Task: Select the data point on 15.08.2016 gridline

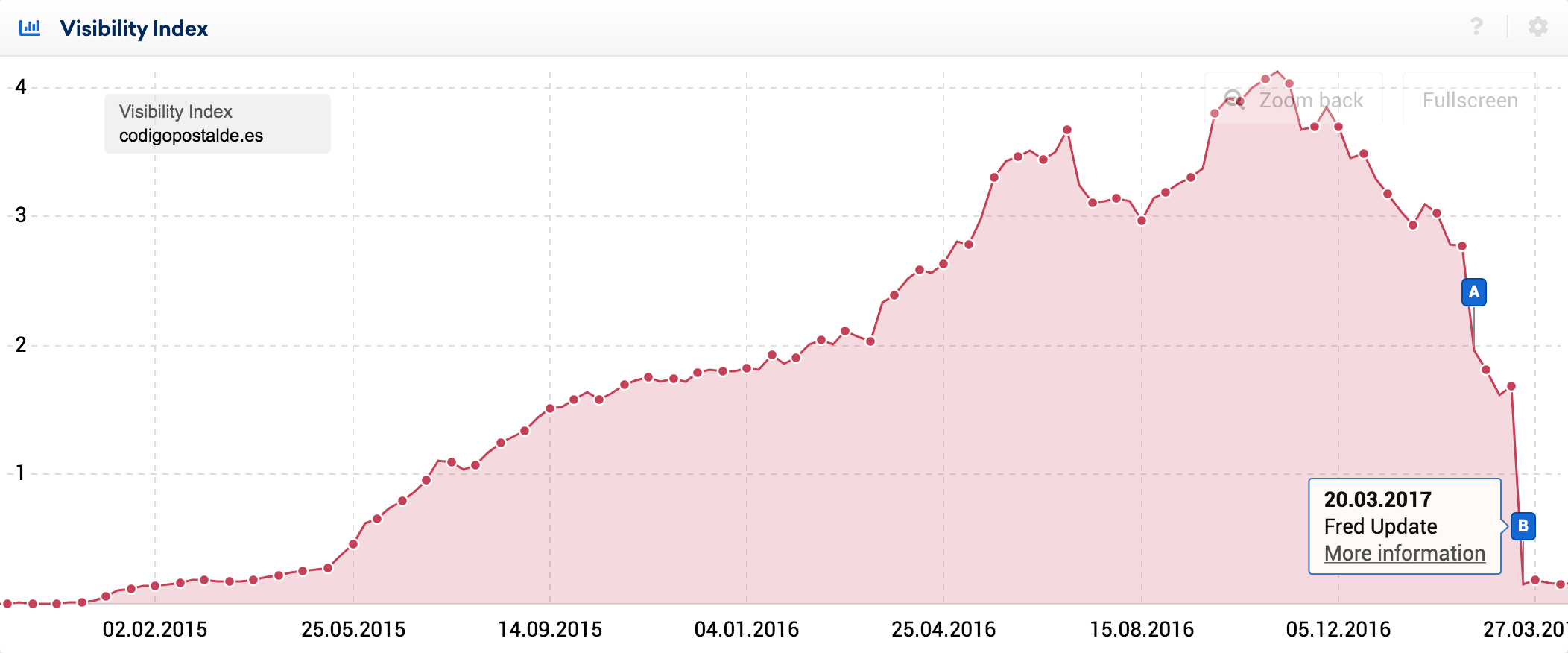Action: [1142, 221]
